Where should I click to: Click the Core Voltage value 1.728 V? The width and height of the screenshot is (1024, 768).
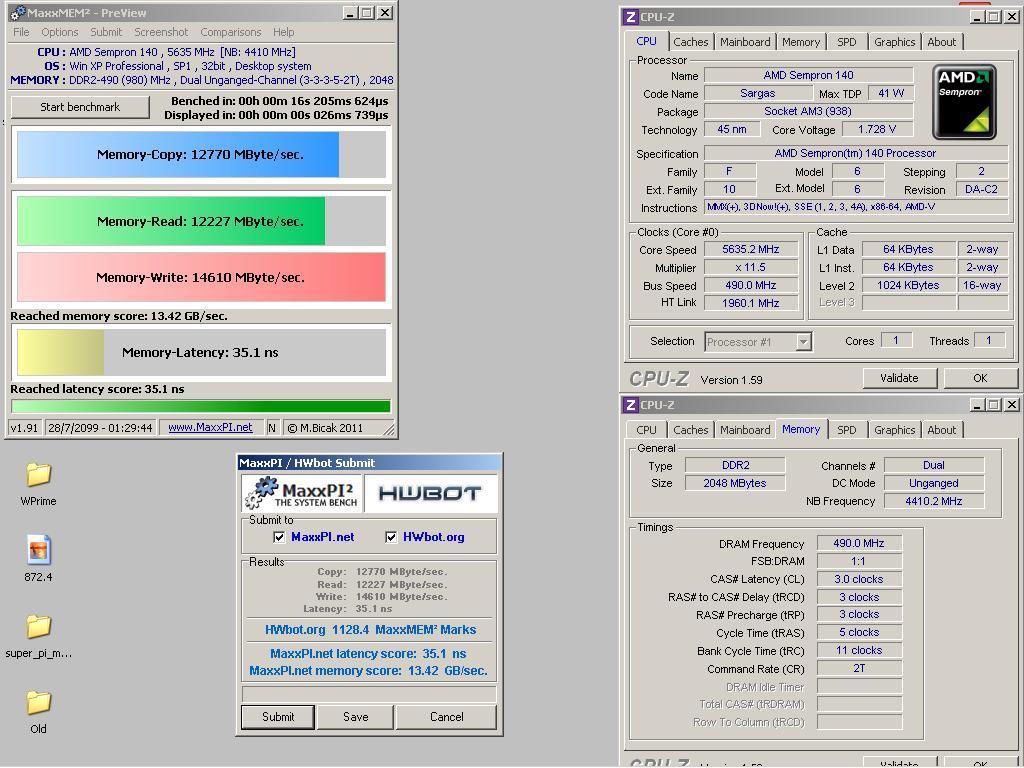pyautogui.click(x=877, y=129)
